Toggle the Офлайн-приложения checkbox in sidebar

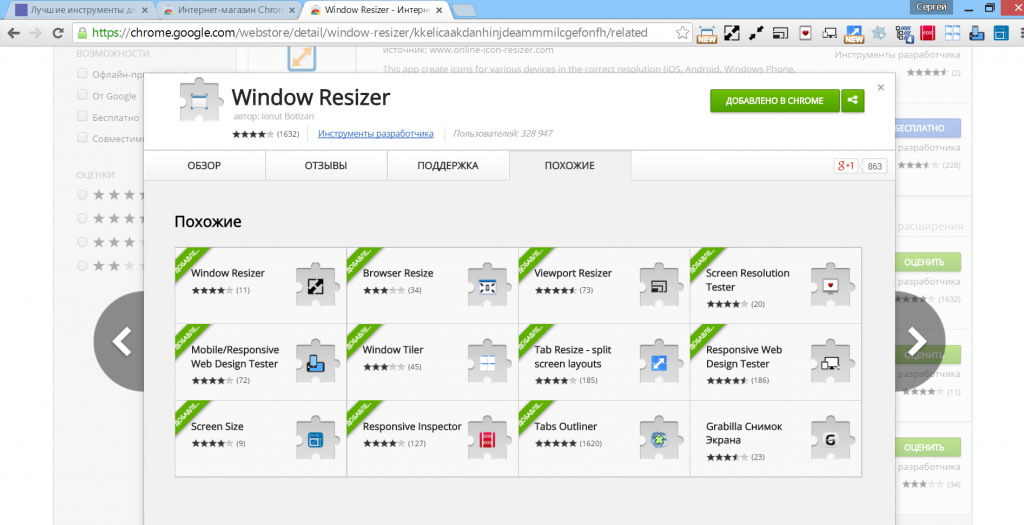pyautogui.click(x=82, y=74)
